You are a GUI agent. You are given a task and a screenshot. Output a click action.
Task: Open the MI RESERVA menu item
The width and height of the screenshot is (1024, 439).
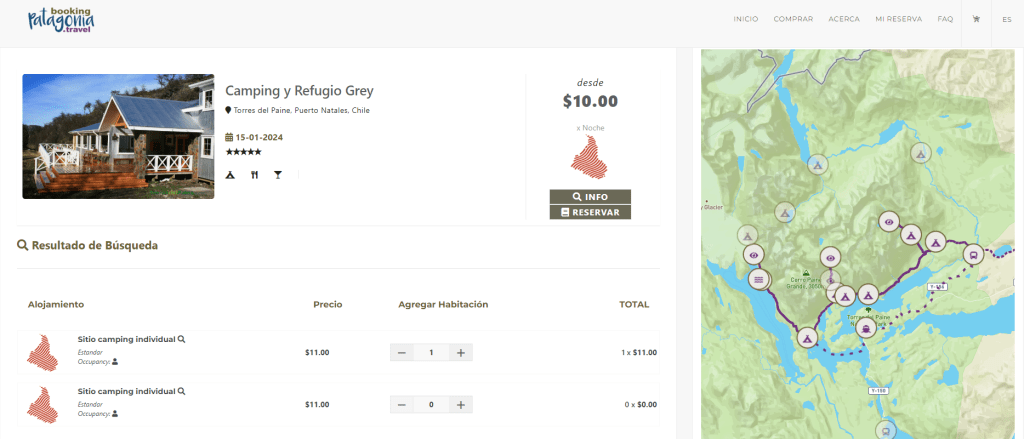(898, 19)
